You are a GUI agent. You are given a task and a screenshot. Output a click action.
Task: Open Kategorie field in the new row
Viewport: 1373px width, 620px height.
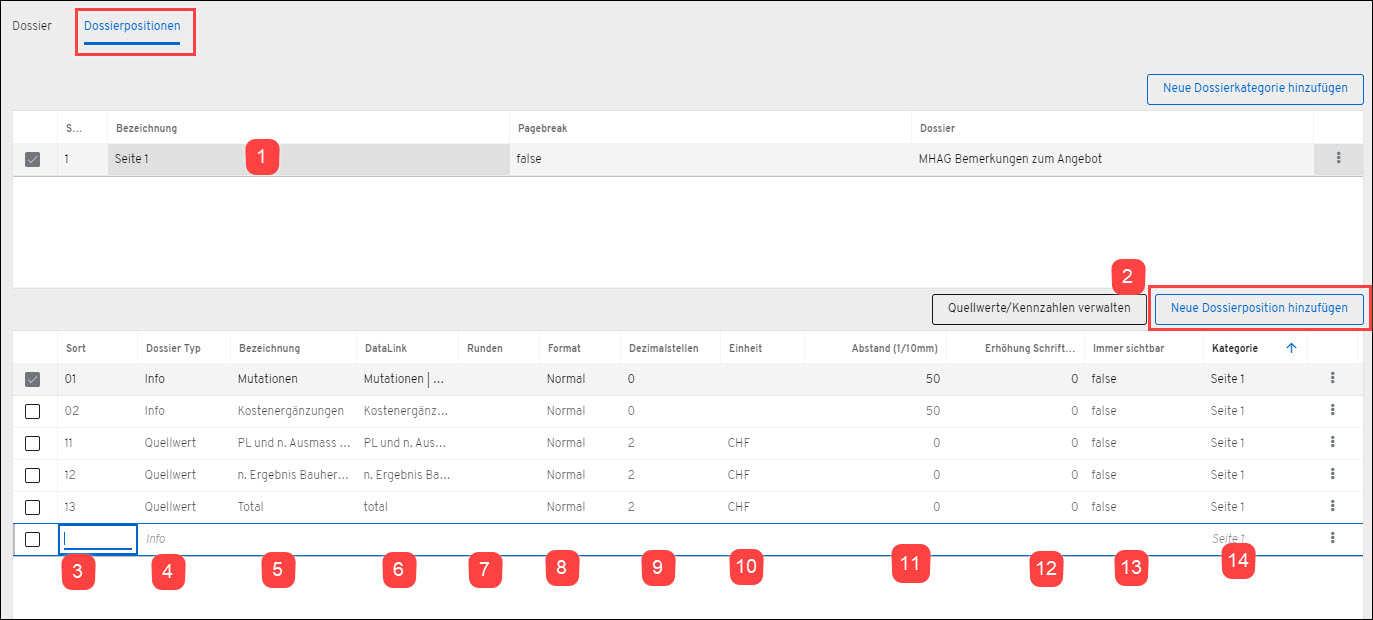tap(1253, 538)
